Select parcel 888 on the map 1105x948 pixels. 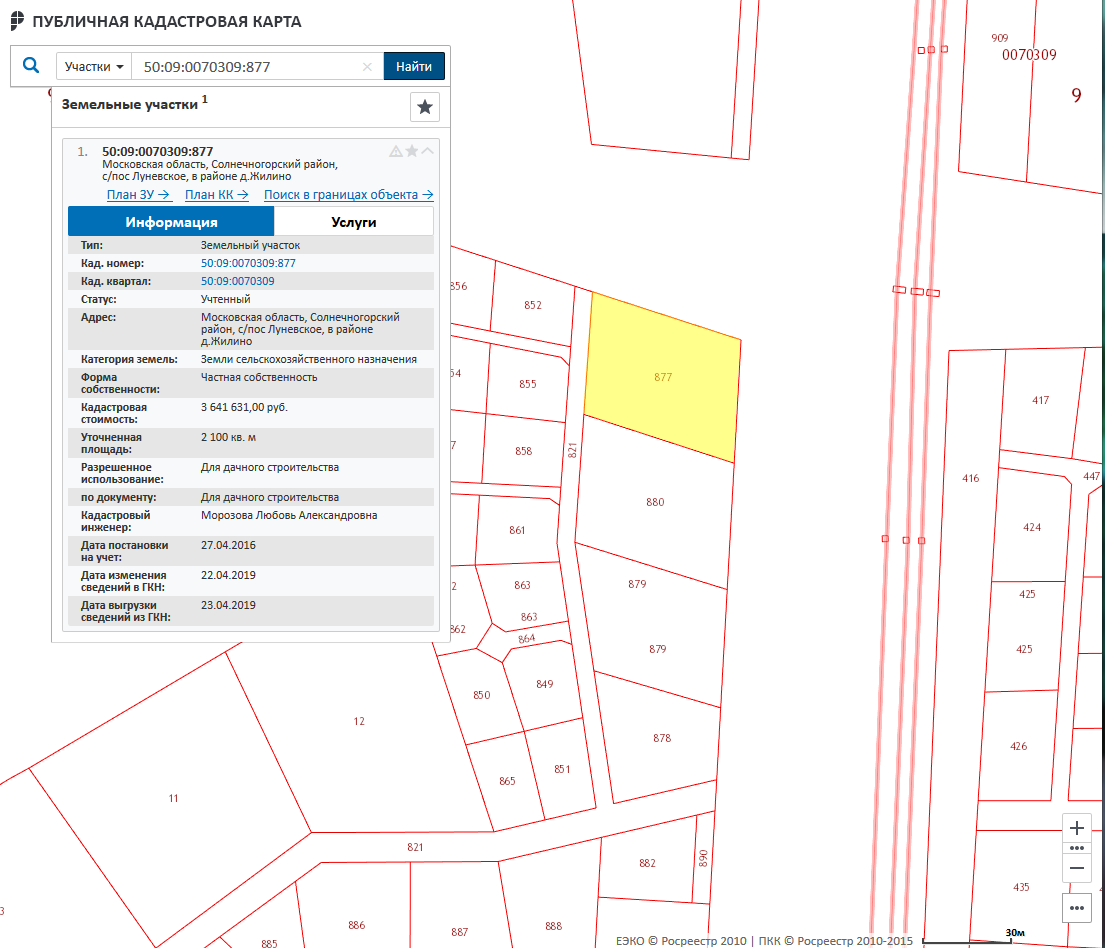tap(554, 925)
